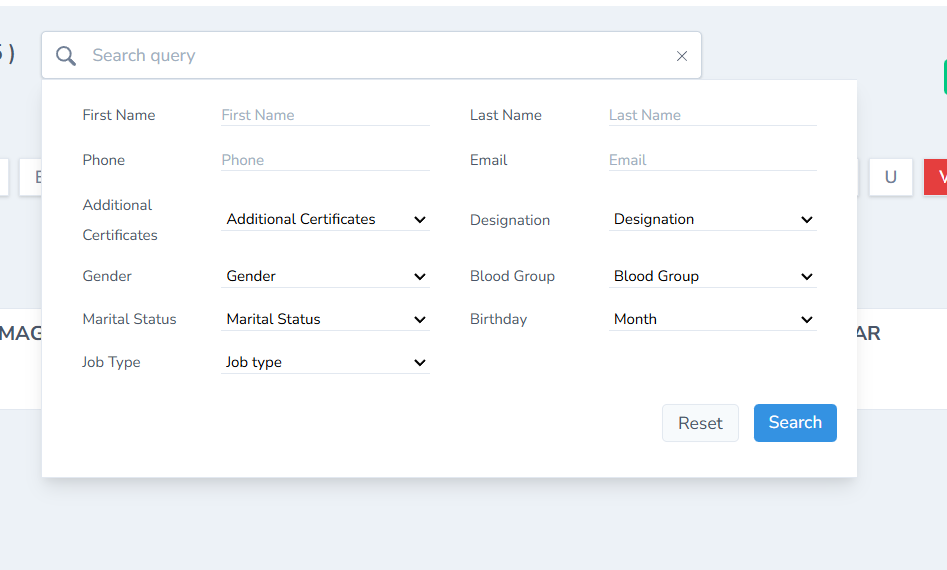This screenshot has height=570, width=947.
Task: Focus the Last Name text field
Action: tap(712, 115)
